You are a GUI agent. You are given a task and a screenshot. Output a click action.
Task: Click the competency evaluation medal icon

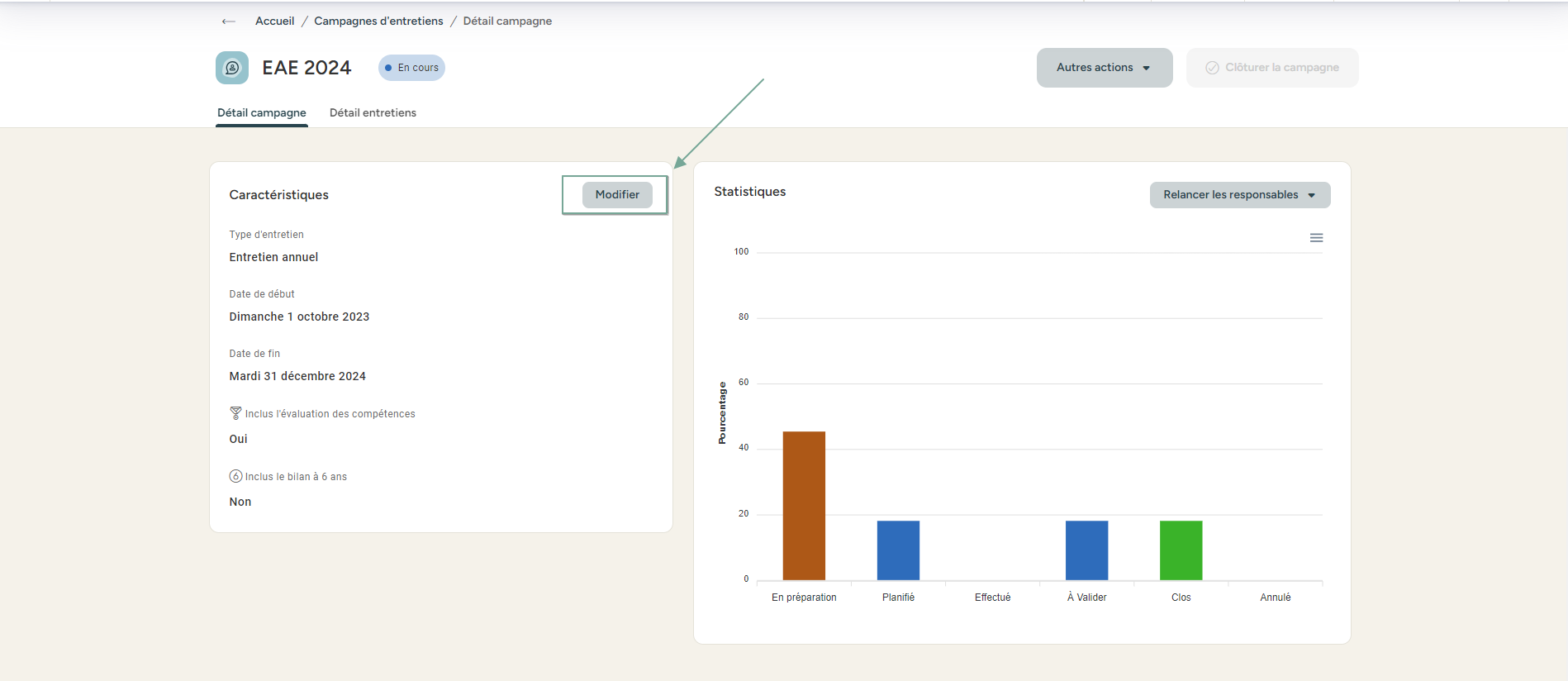(x=235, y=413)
